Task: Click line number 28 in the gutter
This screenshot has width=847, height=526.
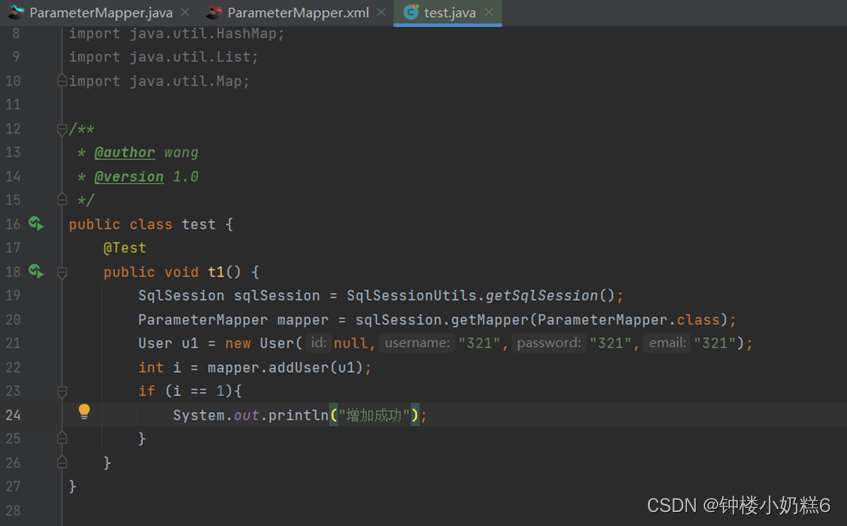Action: (13, 510)
